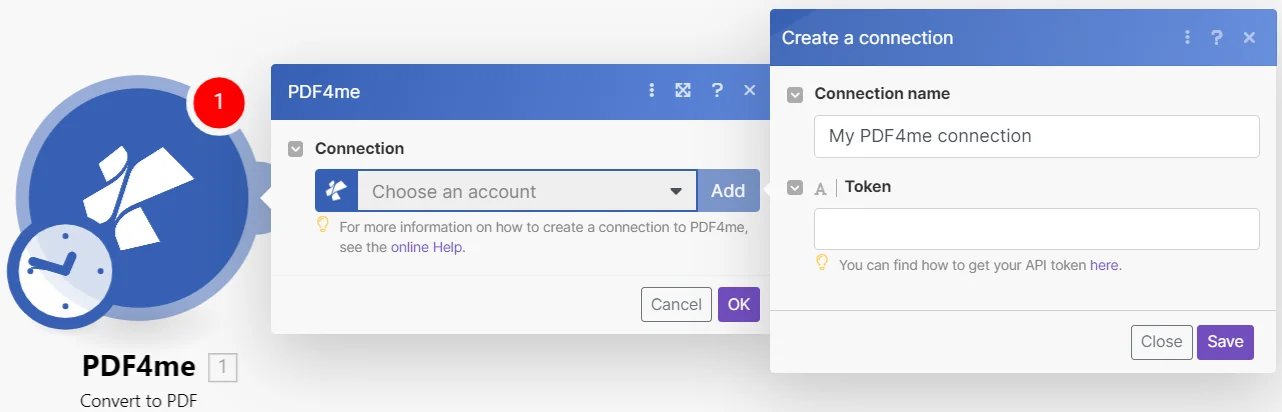This screenshot has width=1282, height=412.
Task: Open PDF4me dialog options menu (three dots)
Action: point(652,91)
